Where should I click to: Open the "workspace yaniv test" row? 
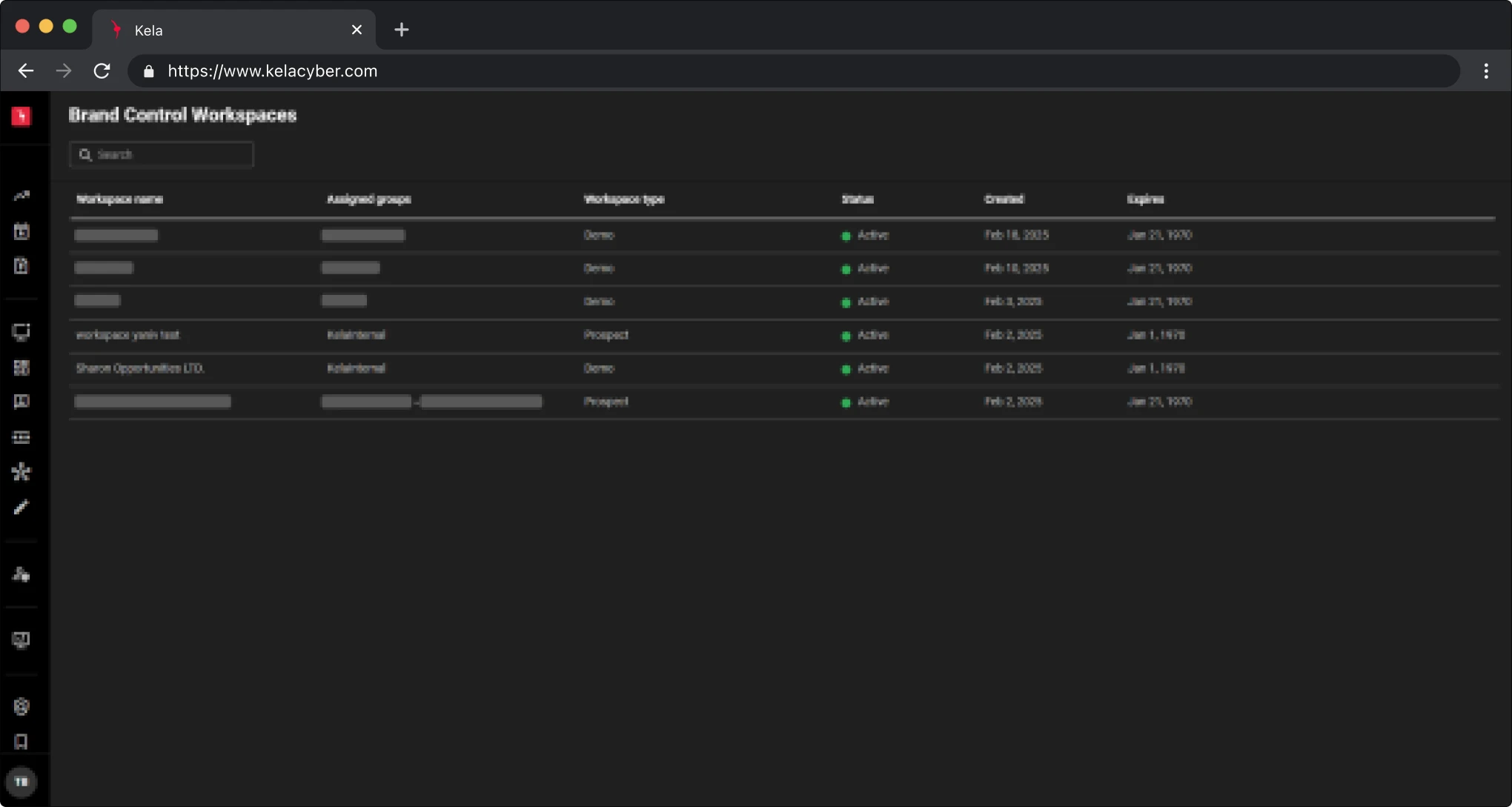784,336
